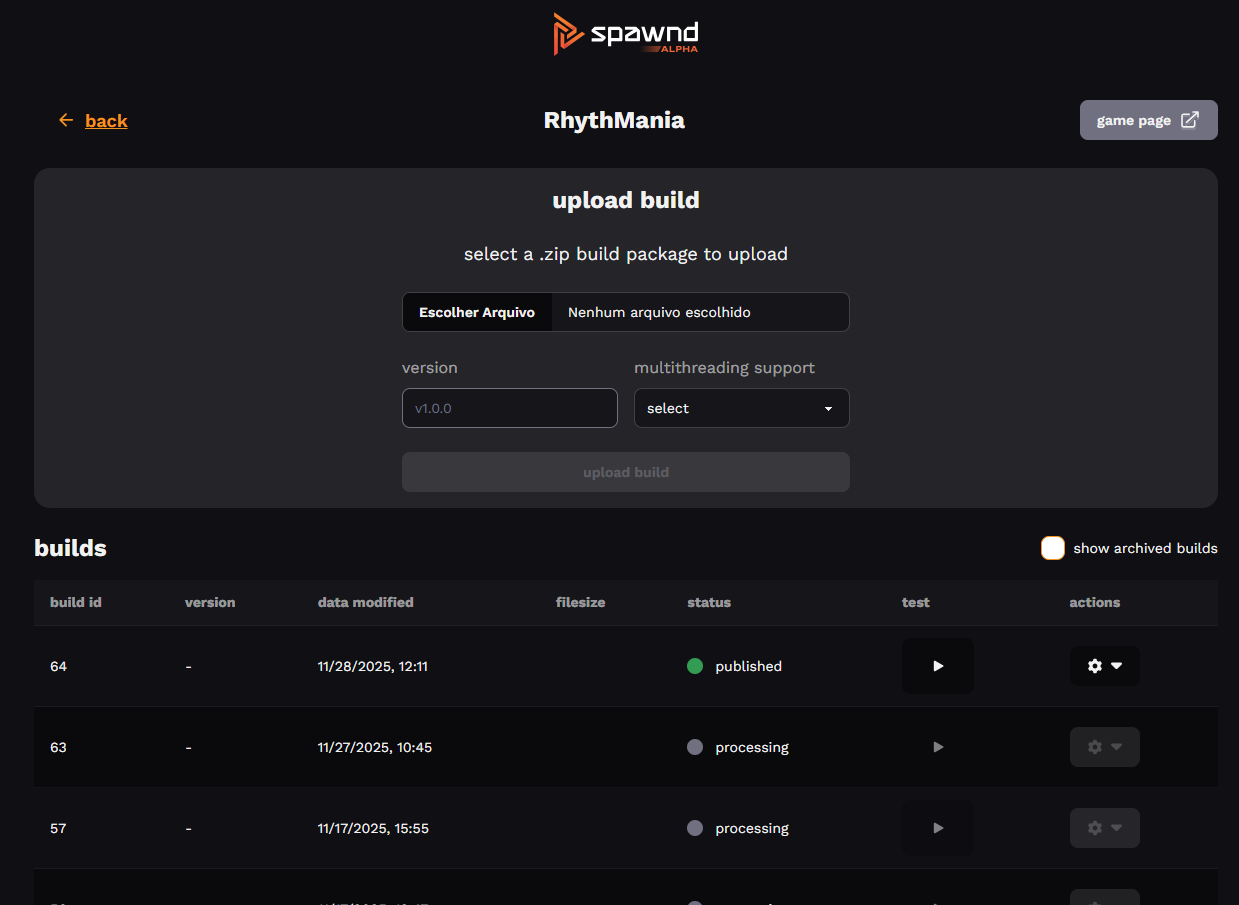The height and width of the screenshot is (905, 1239).
Task: Click the processing status of build 63
Action: coord(738,747)
